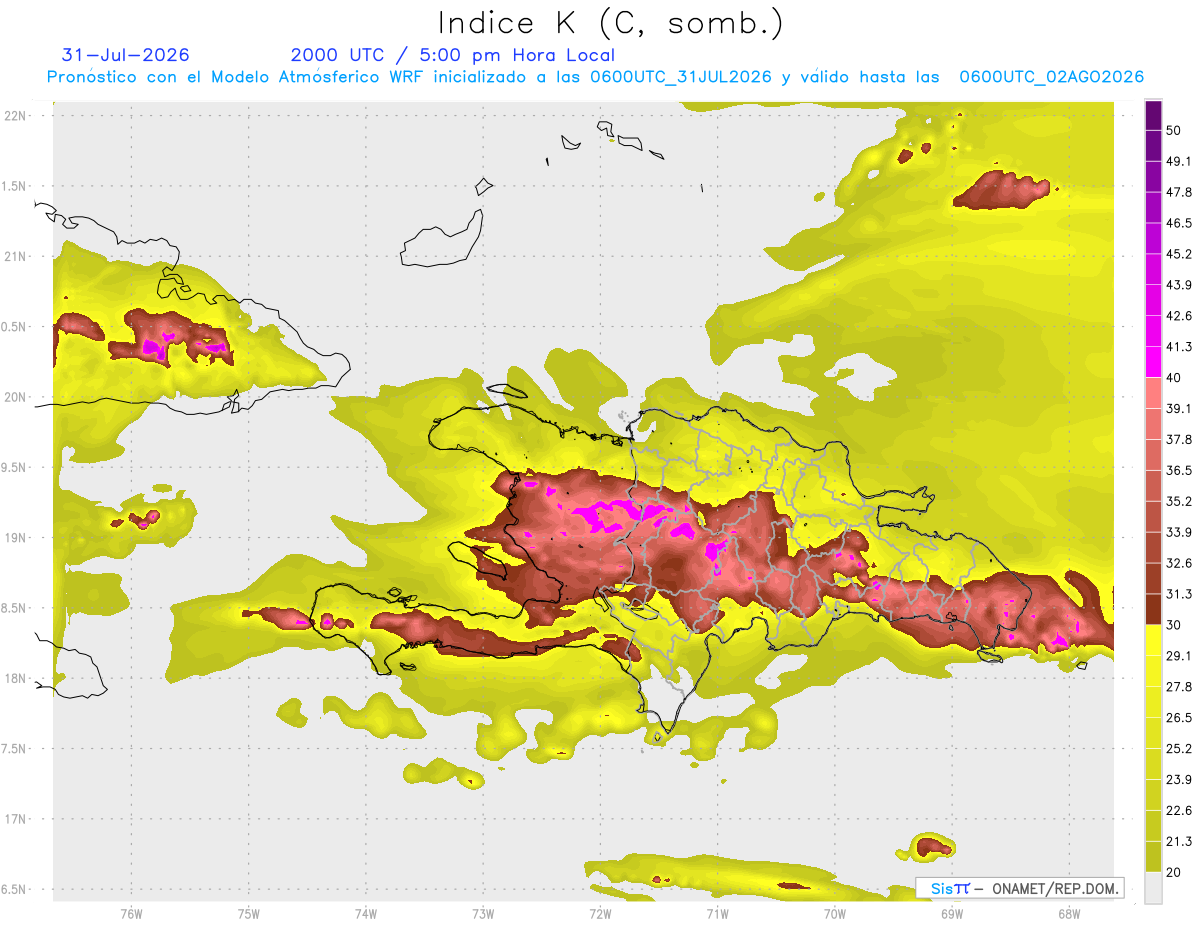Click the colorbar label '50'

click(1174, 130)
